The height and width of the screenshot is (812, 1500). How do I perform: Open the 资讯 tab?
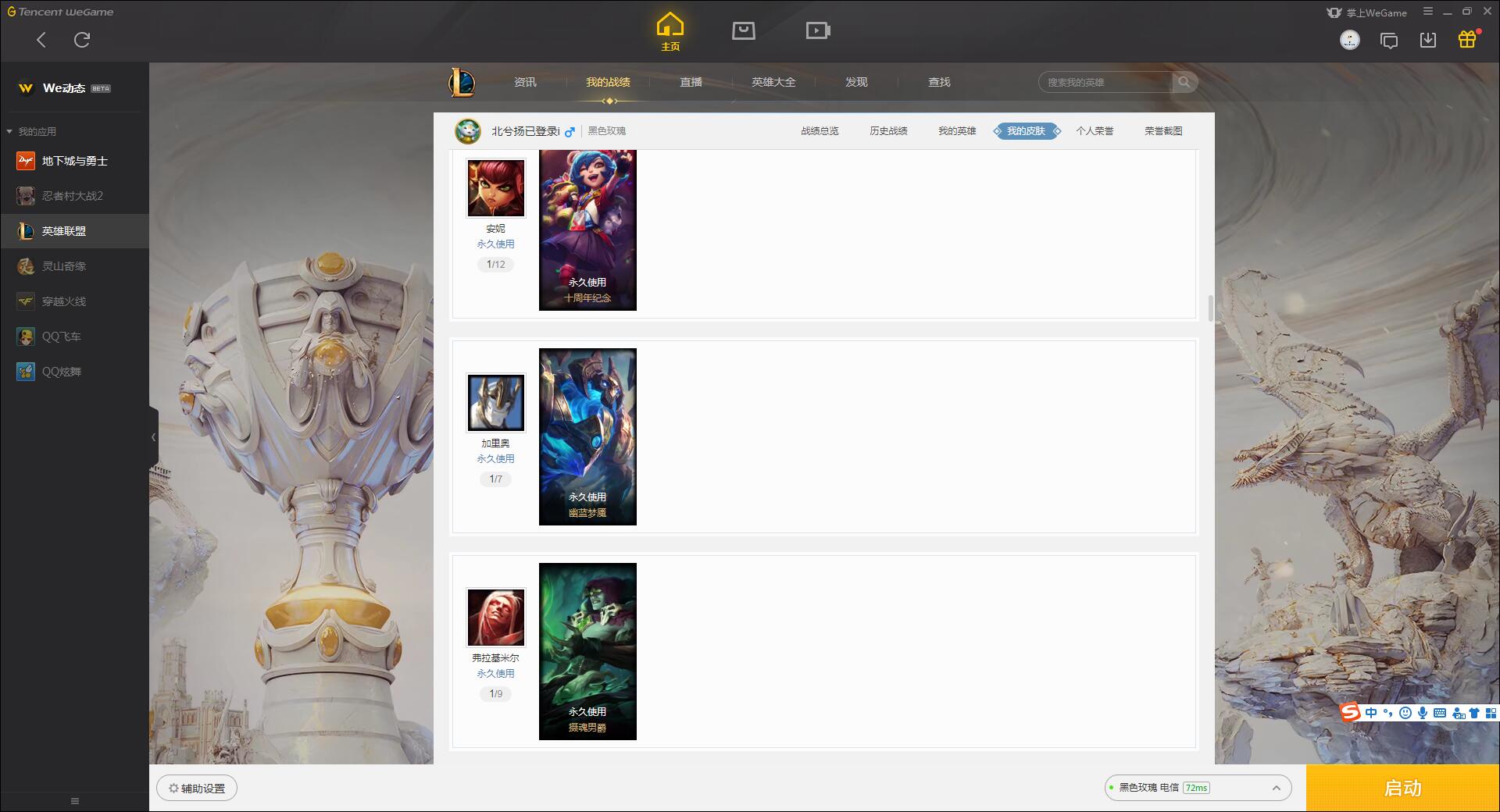coord(525,82)
